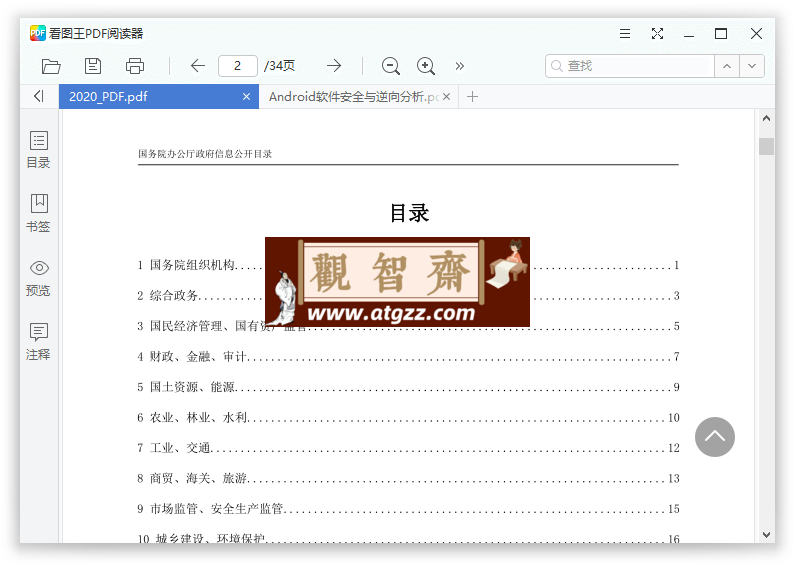Image resolution: width=795 pixels, height=565 pixels.
Task: Switch to Android软件安全与逆向分析 tab
Action: 358,96
